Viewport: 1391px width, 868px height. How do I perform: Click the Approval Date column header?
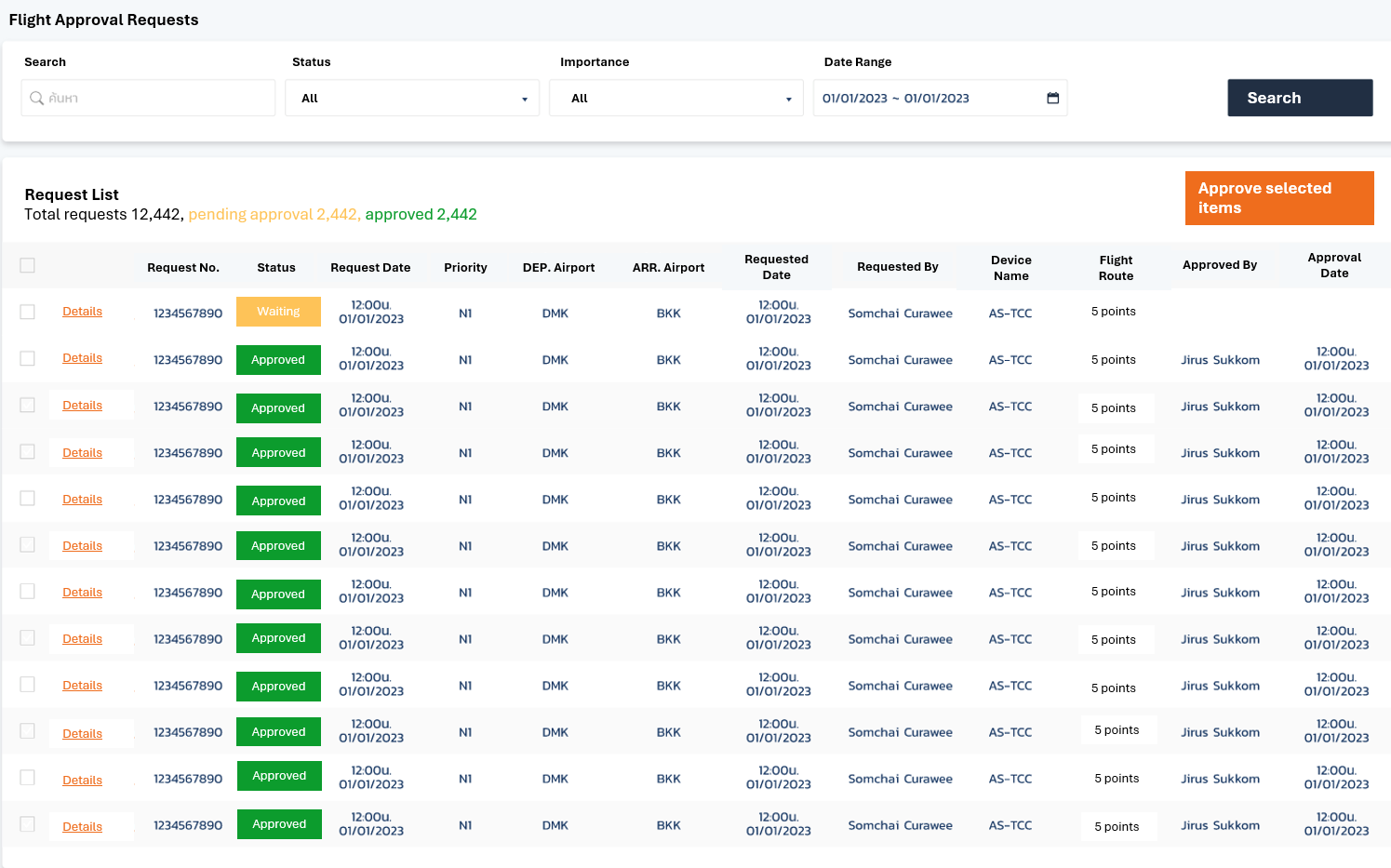pyautogui.click(x=1334, y=265)
